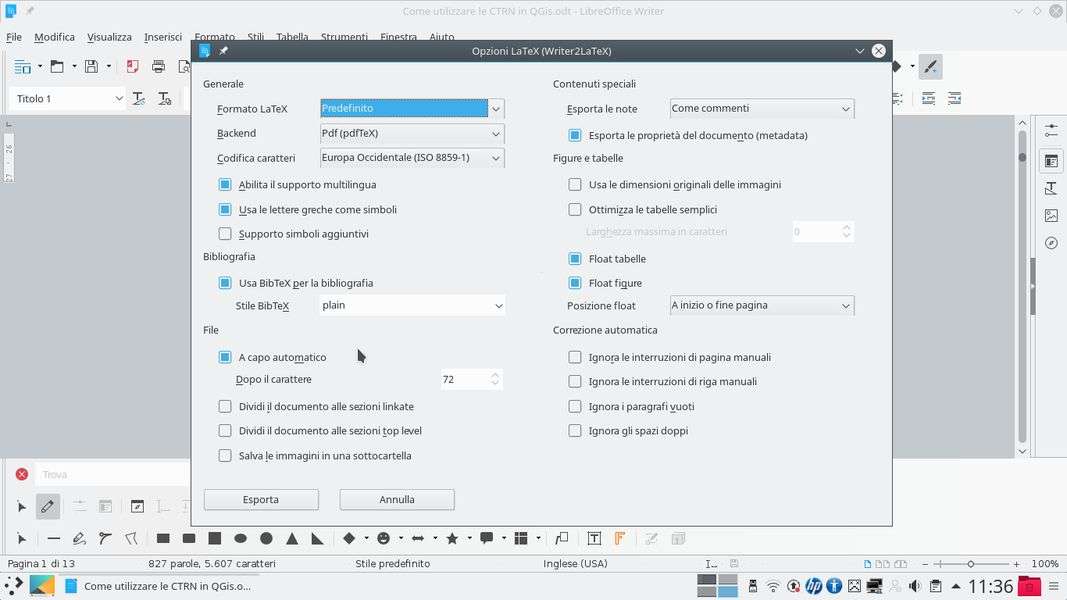1067x600 pixels.
Task: Toggle Abilita il supporto multilingua checkbox
Action: coord(225,184)
